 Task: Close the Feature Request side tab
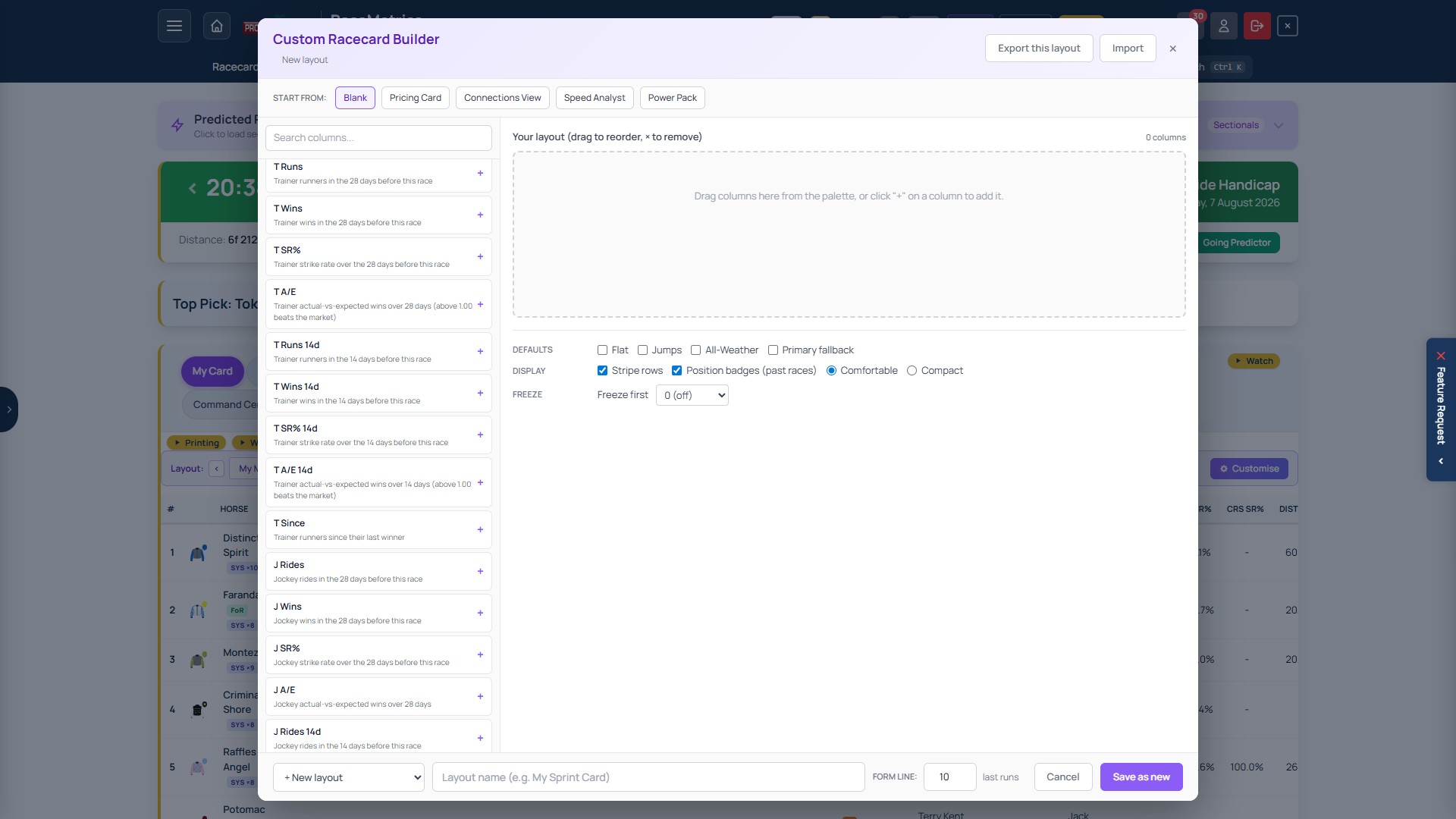[1441, 356]
